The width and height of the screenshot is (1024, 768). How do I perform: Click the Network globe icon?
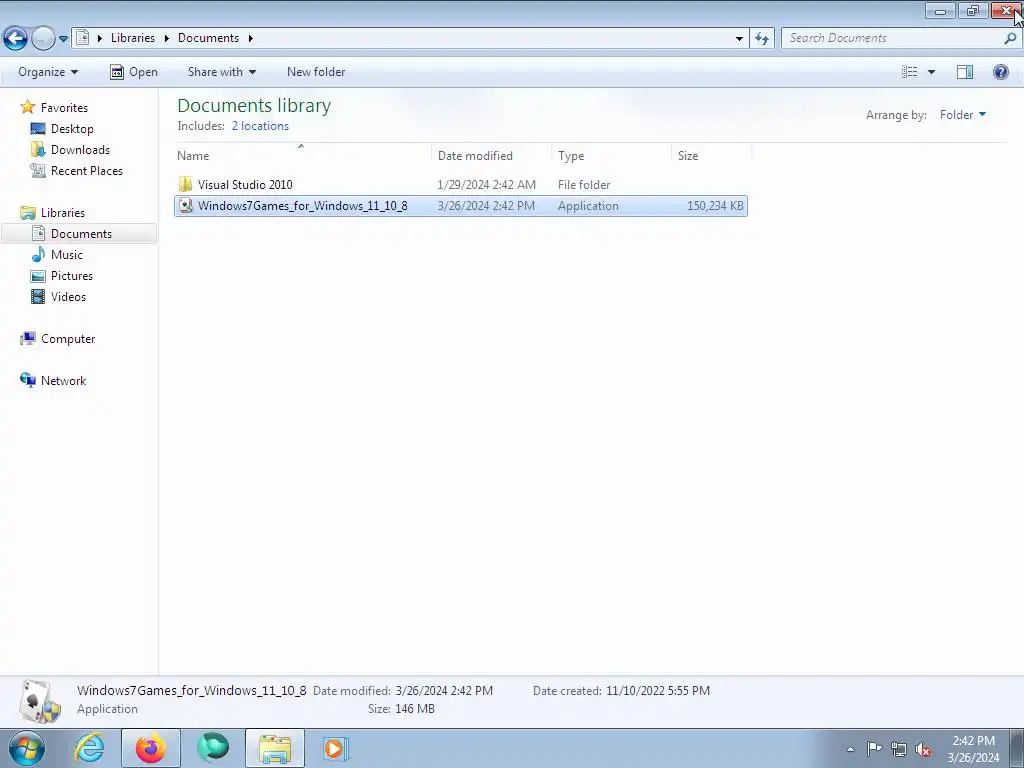[x=27, y=380]
